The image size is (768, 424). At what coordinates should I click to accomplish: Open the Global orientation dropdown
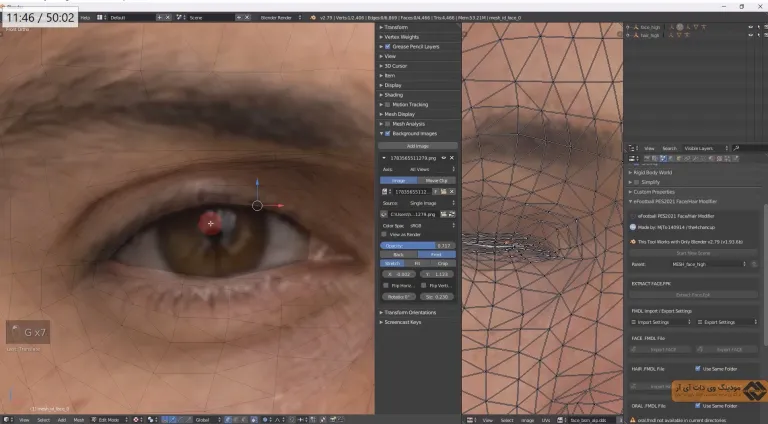click(207, 420)
